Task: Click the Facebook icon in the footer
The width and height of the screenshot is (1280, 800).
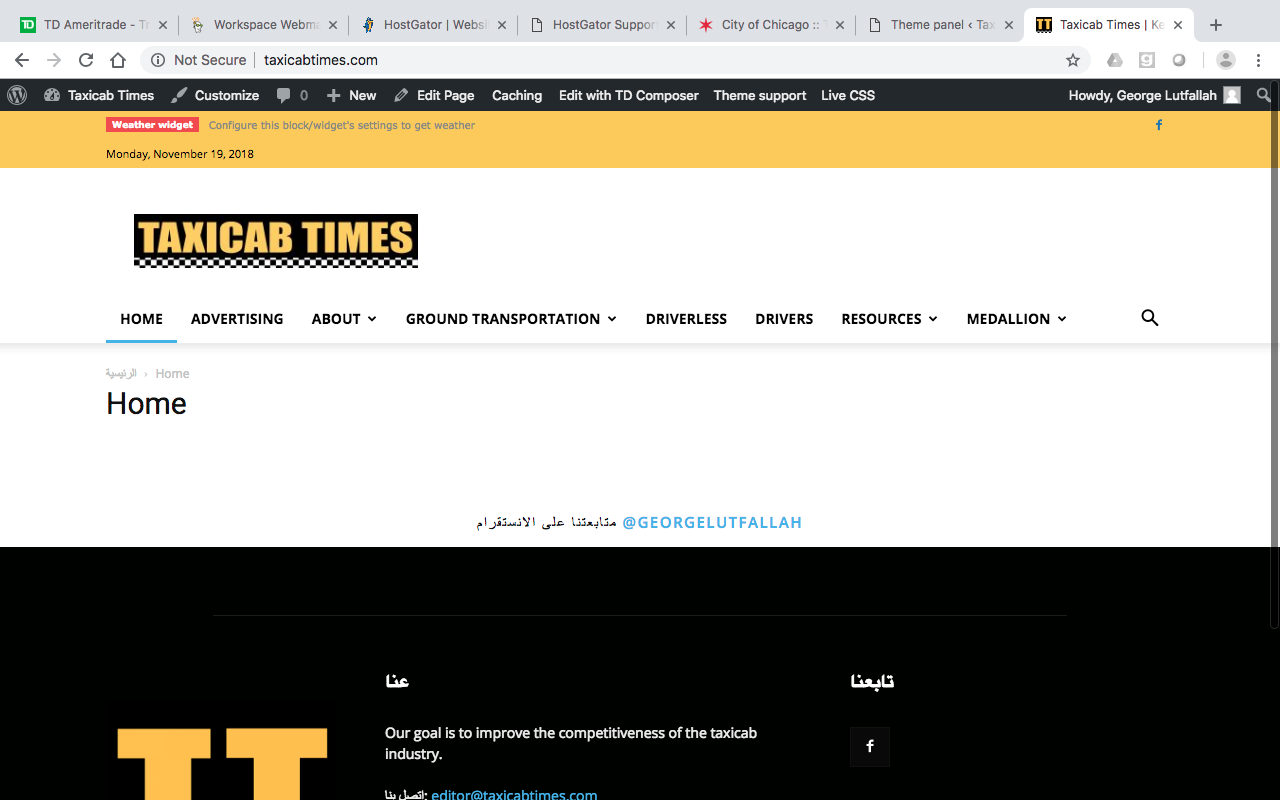Action: [x=870, y=746]
